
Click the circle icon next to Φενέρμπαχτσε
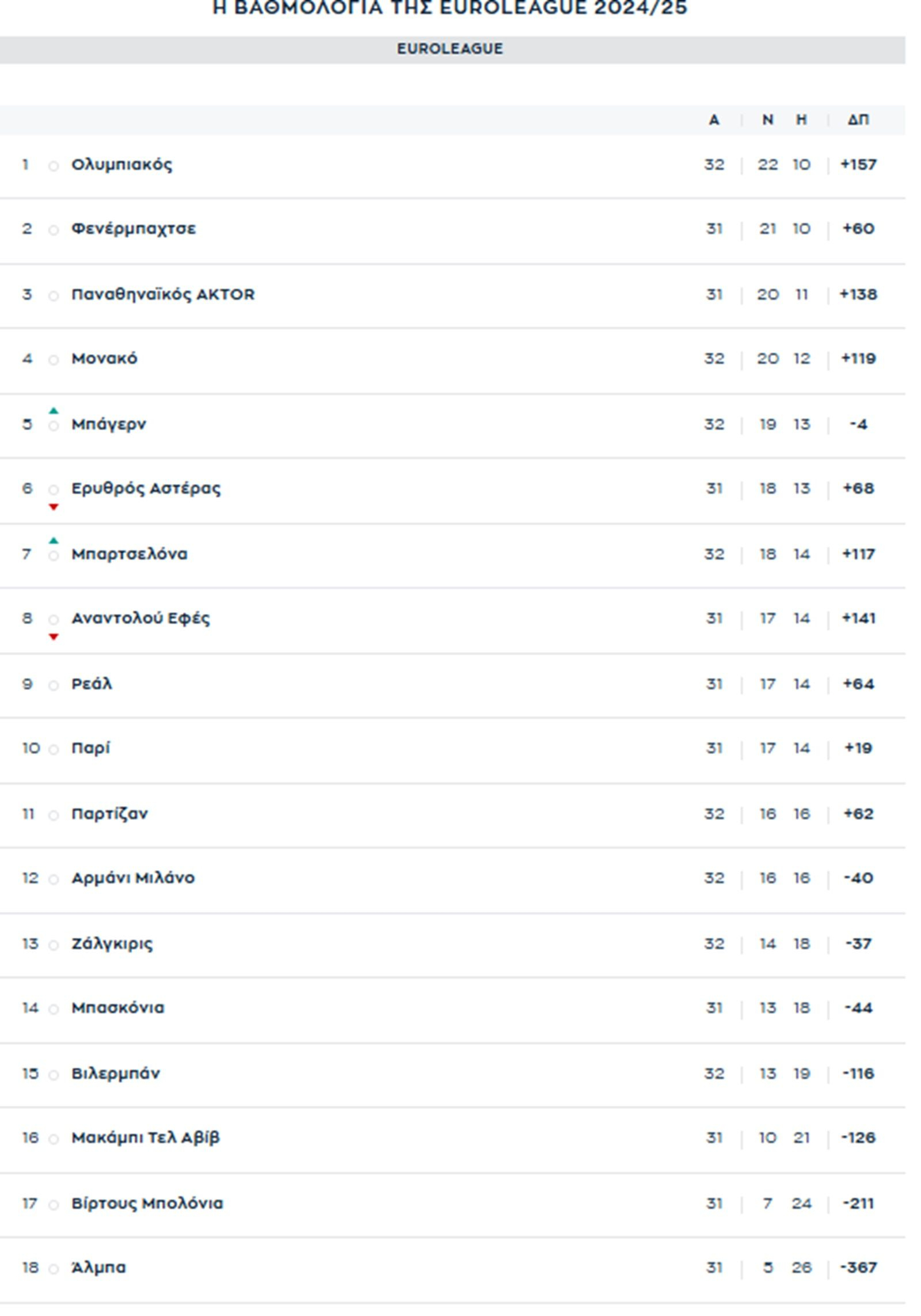pyautogui.click(x=54, y=230)
